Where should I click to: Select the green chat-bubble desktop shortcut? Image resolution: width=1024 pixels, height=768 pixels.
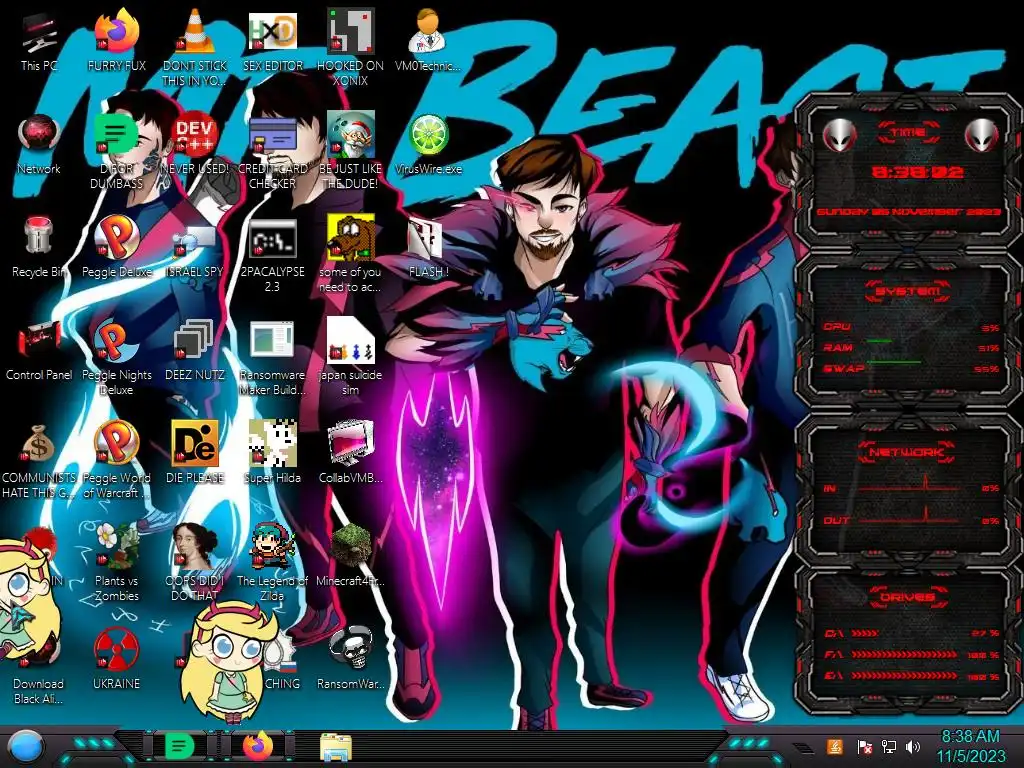[116, 152]
